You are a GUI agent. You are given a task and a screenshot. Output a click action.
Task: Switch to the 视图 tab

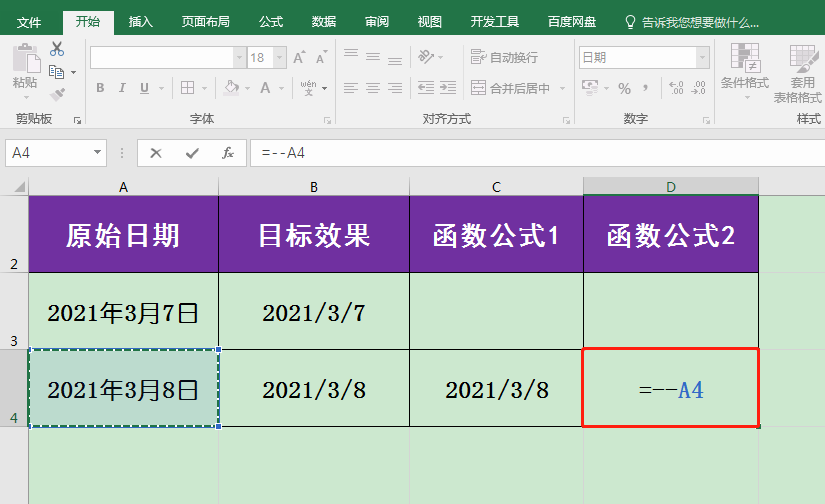click(x=429, y=22)
